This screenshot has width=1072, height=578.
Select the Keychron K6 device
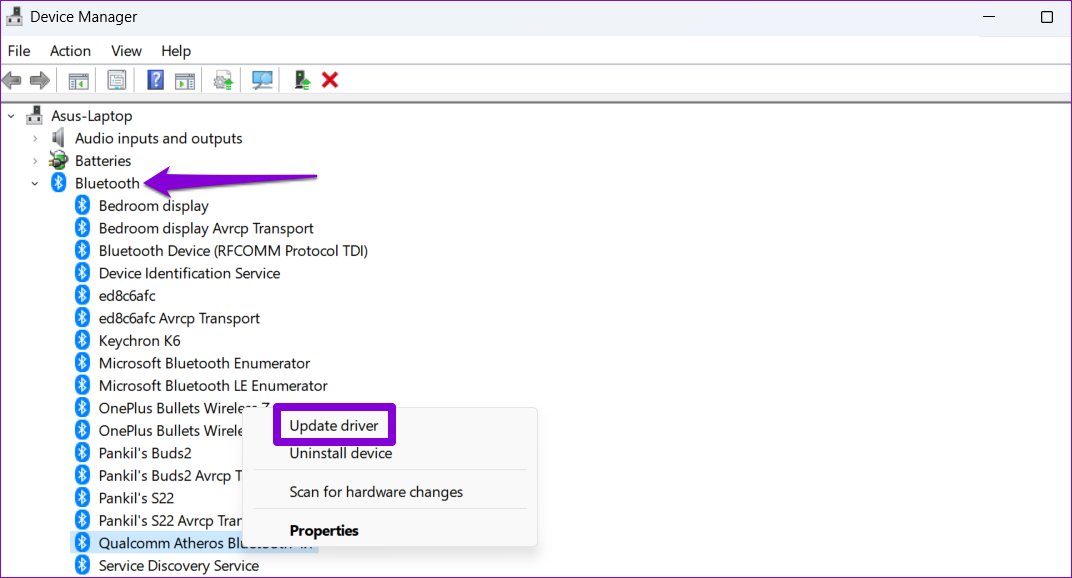coord(139,341)
